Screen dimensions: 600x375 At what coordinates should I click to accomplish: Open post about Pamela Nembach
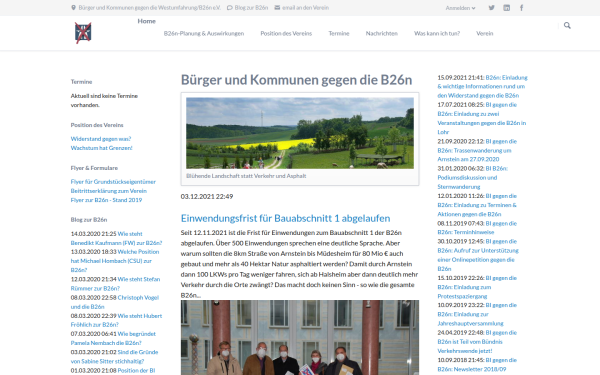113,338
